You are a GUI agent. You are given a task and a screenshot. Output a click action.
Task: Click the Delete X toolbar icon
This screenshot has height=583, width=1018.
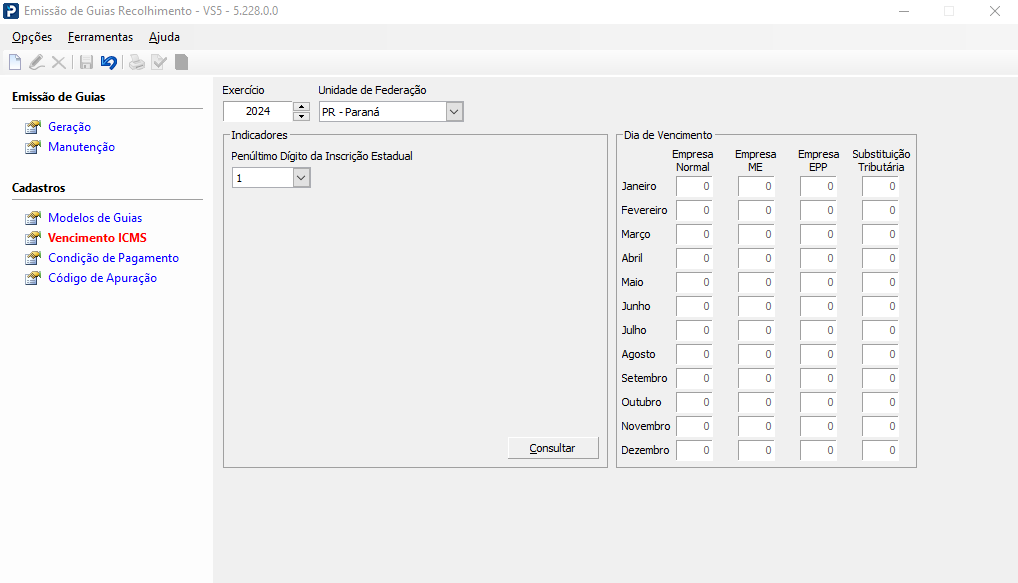pyautogui.click(x=58, y=62)
